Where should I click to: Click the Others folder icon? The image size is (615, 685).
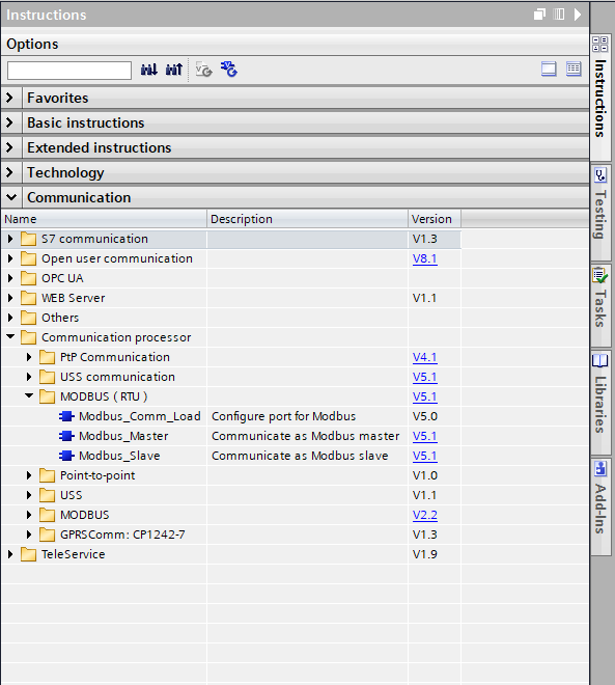click(28, 318)
